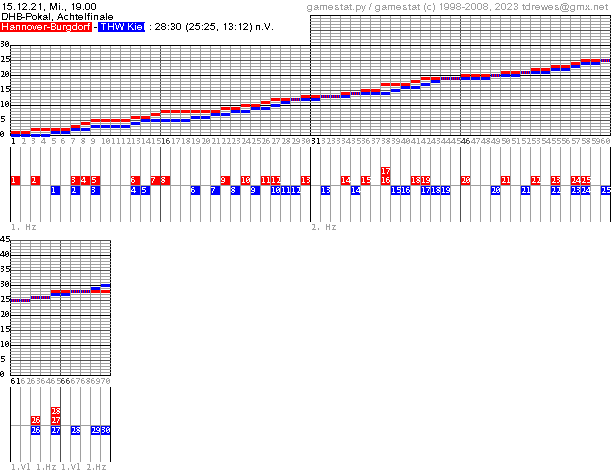This screenshot has height=471, width=611.
Task: Click minute 16 on the first-half axis
Action: pos(165,142)
